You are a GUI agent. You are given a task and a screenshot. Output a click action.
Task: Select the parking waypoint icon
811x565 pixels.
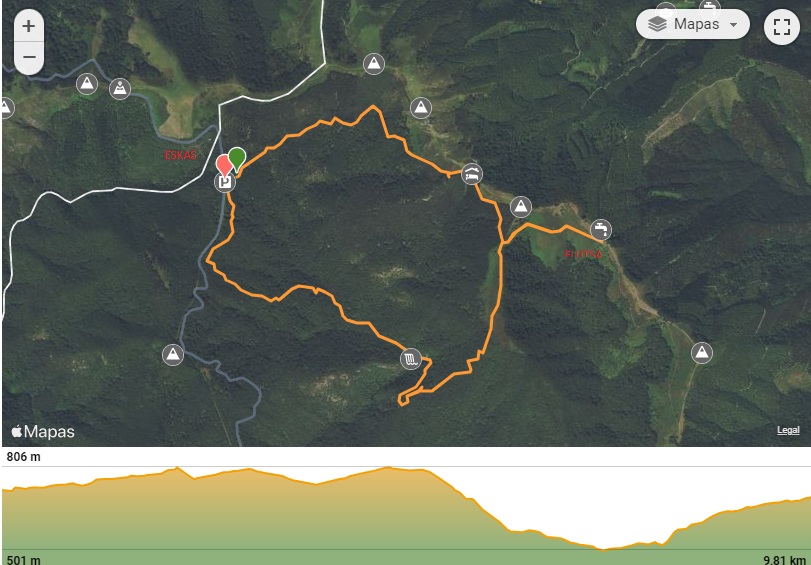[x=225, y=182]
